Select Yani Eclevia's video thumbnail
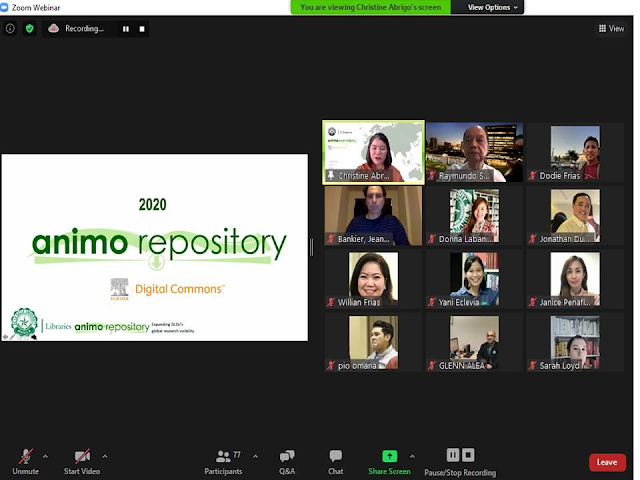Viewport: 640px width, 480px height. [x=474, y=279]
